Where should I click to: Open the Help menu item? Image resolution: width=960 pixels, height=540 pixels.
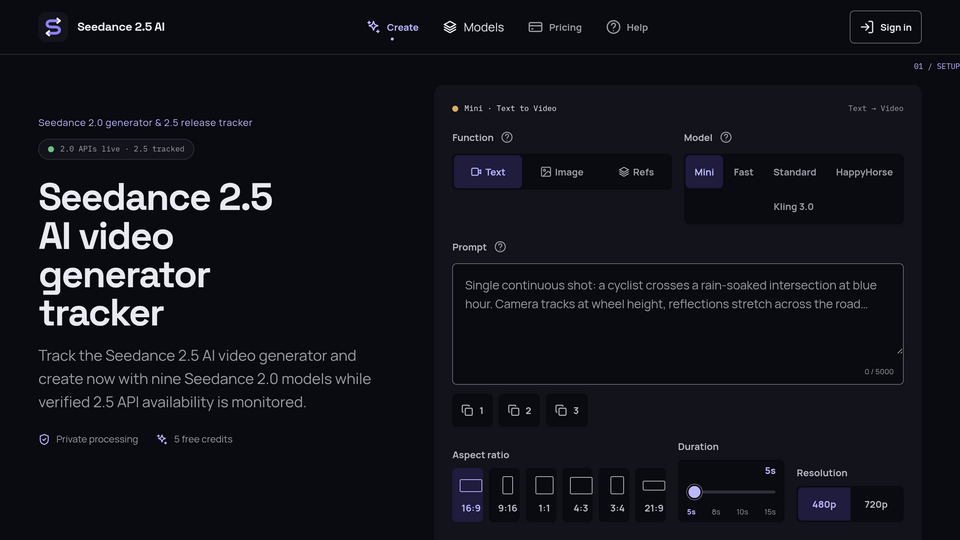[627, 27]
